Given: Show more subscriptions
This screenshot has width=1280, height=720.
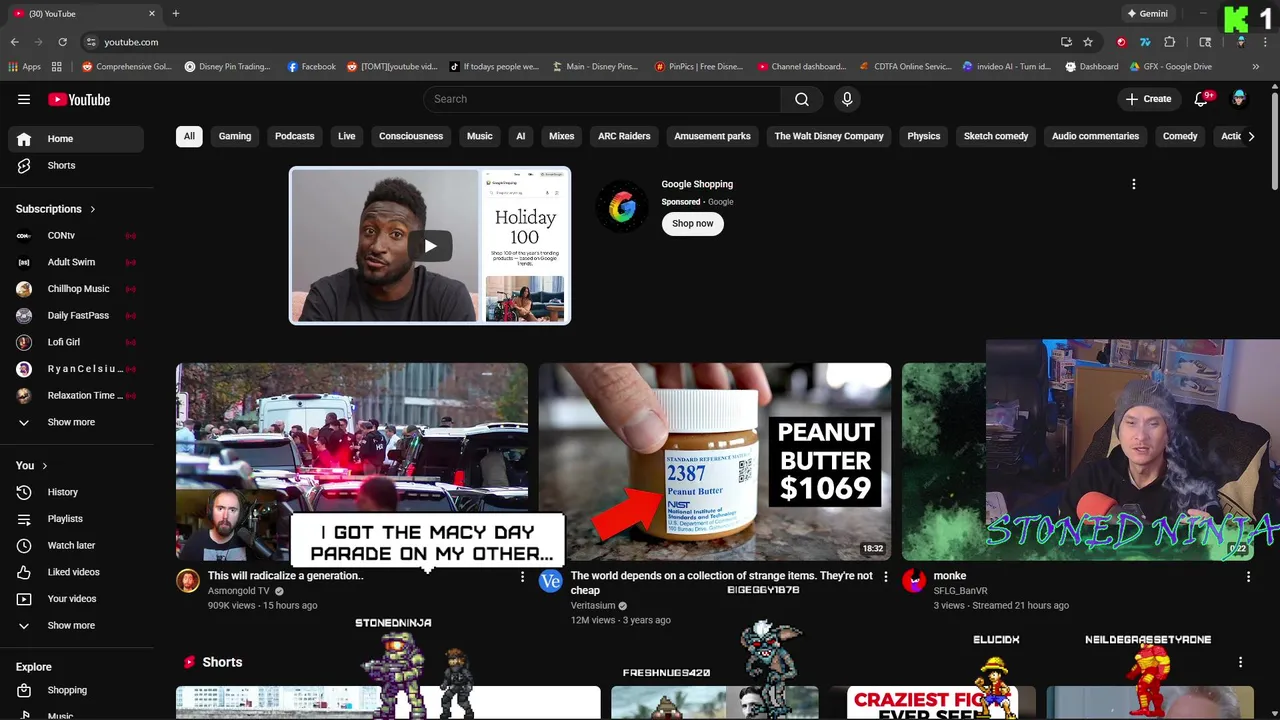Looking at the screenshot, I should click(x=76, y=422).
